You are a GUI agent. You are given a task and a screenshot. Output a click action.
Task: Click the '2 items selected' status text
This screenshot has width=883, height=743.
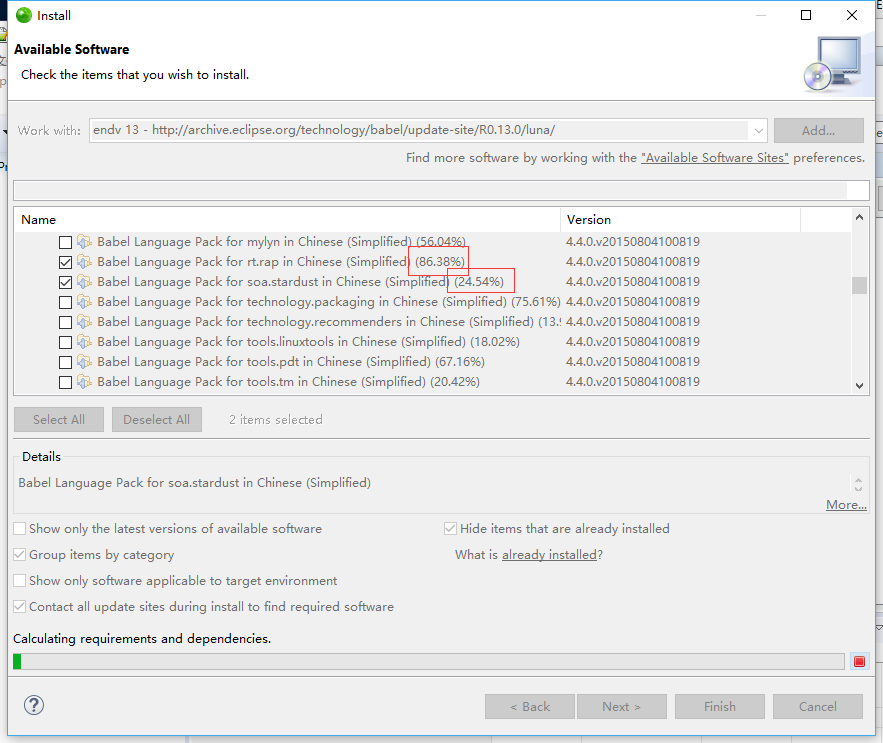point(276,420)
